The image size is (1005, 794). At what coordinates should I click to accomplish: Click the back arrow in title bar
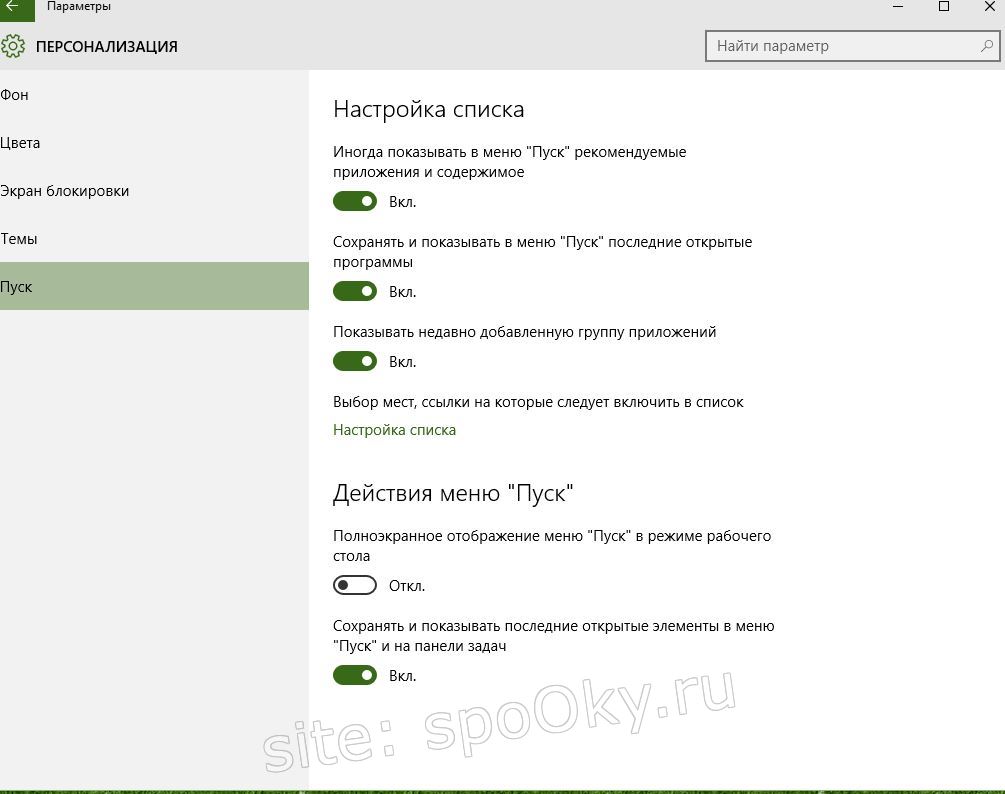[14, 8]
